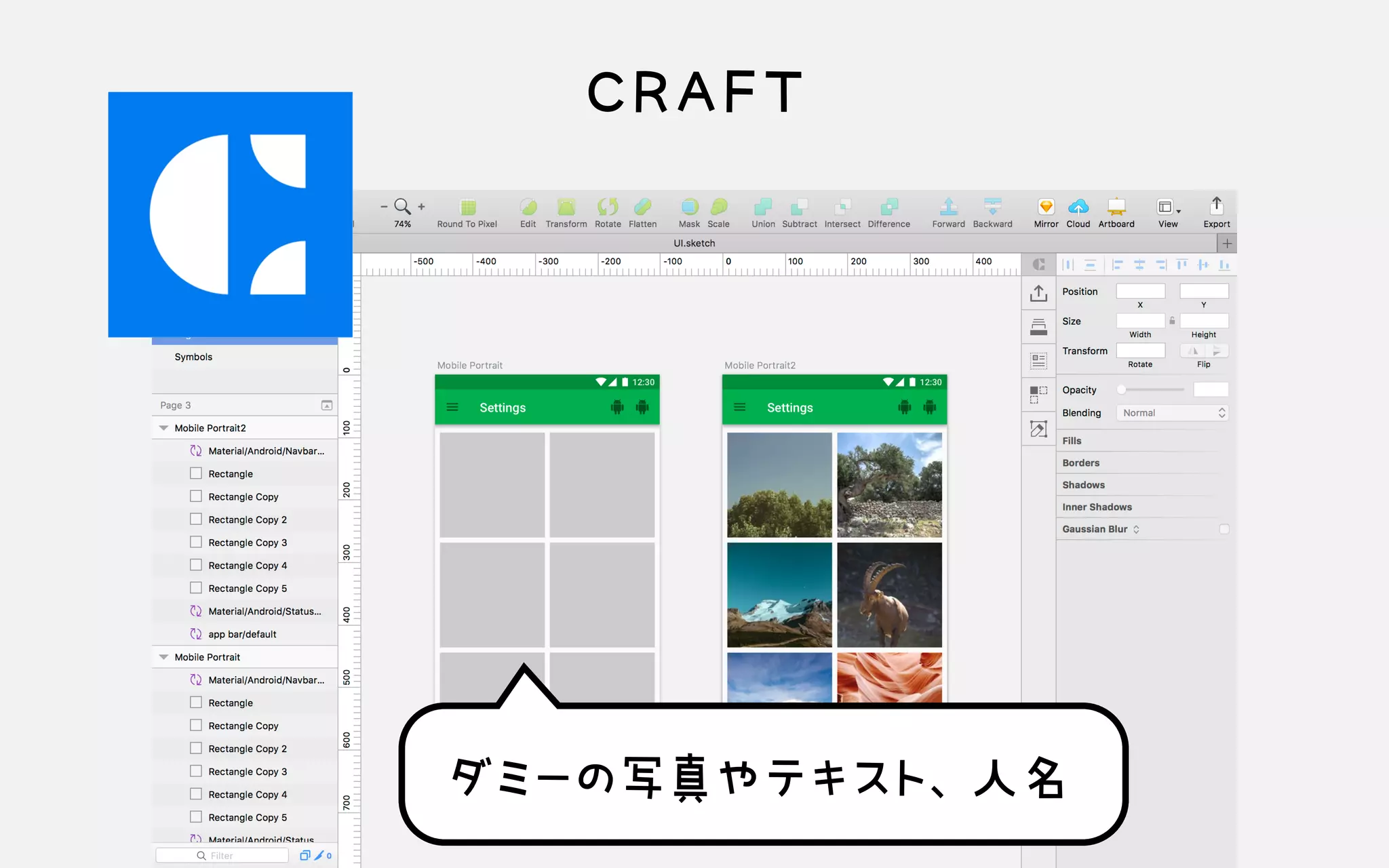Viewport: 1389px width, 868px height.
Task: Select the Symbols page
Action: [193, 357]
